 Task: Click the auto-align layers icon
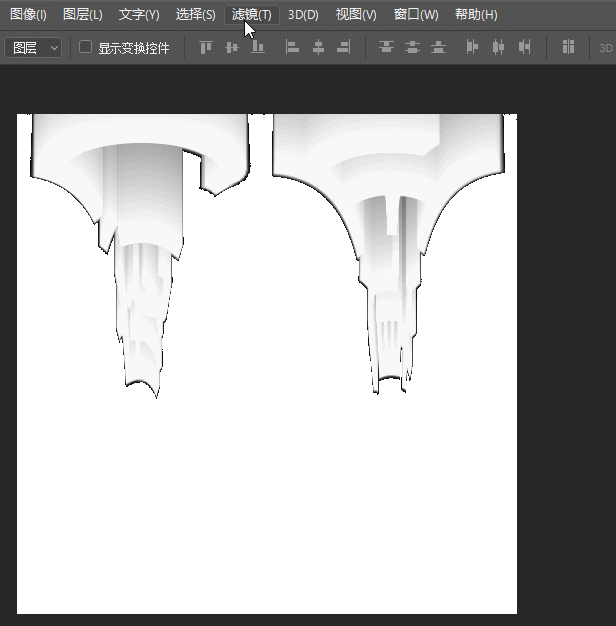(x=568, y=47)
